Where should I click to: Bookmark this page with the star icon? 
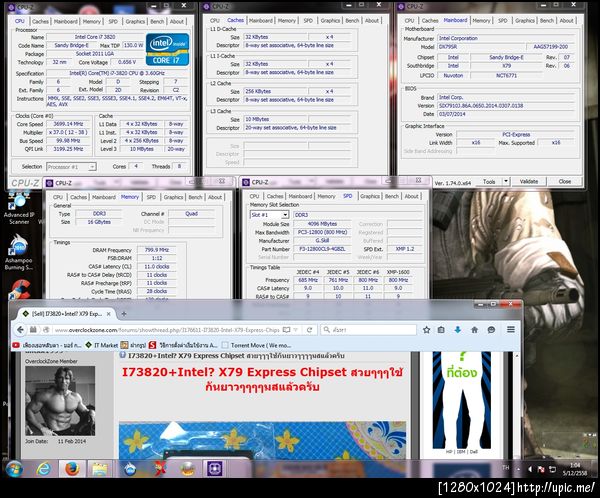[x=426, y=330]
